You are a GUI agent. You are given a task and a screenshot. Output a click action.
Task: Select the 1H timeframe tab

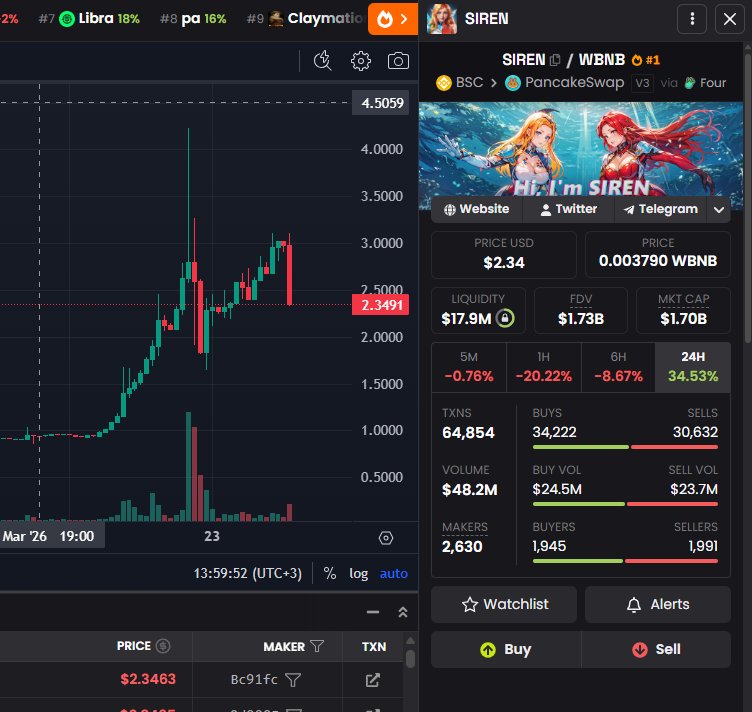543,367
